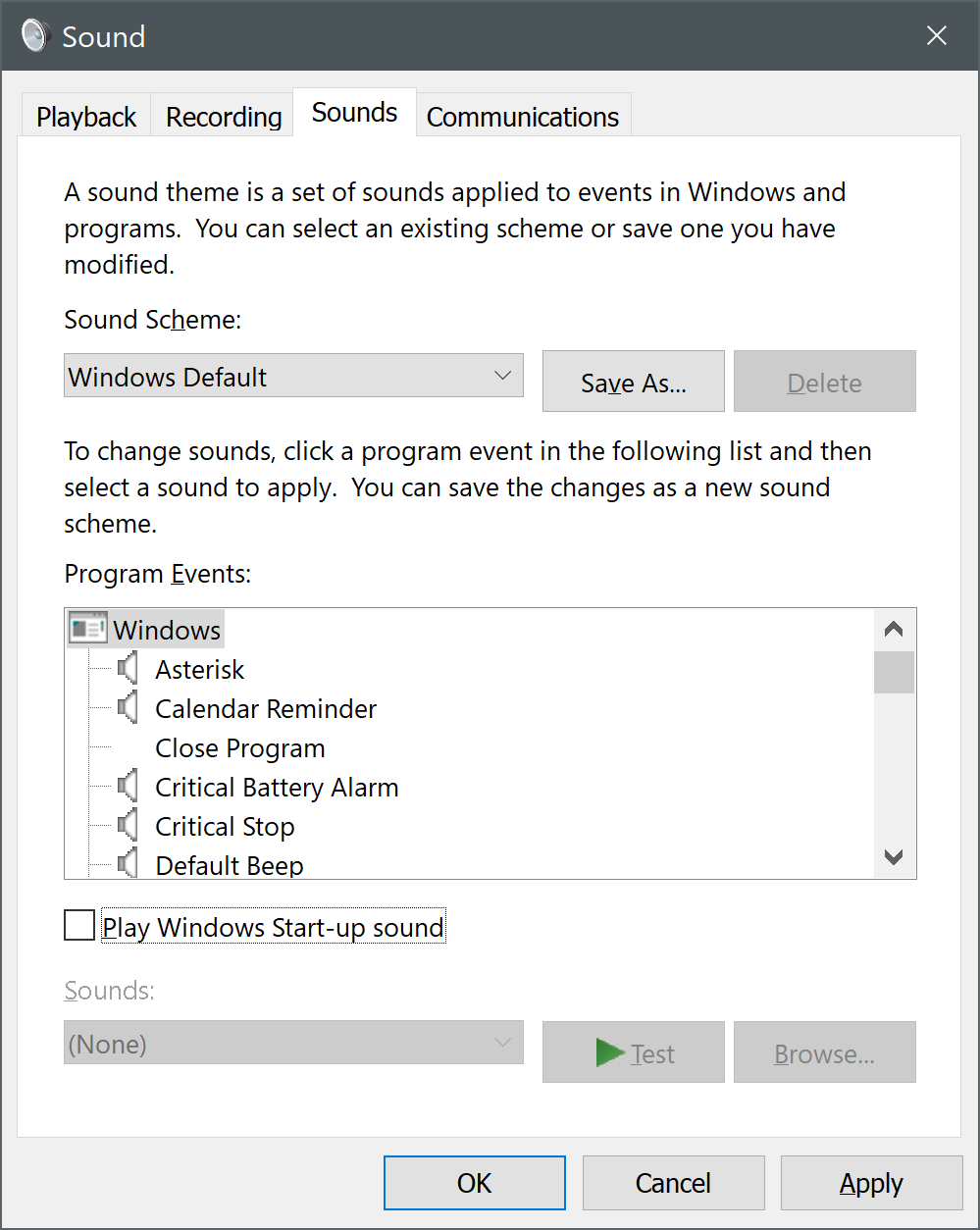This screenshot has width=980, height=1230.
Task: Click the Sound speaker icon in title bar
Action: point(34,36)
